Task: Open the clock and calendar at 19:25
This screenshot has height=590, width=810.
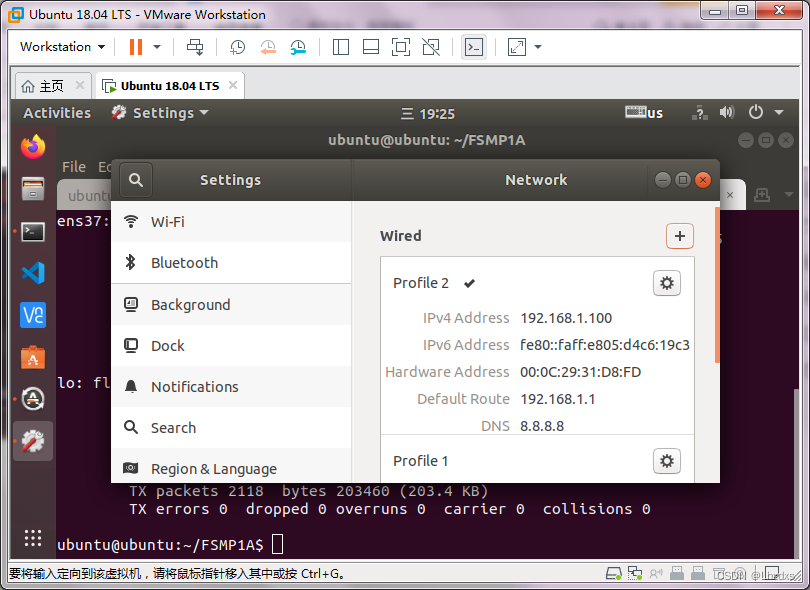Action: [x=428, y=114]
